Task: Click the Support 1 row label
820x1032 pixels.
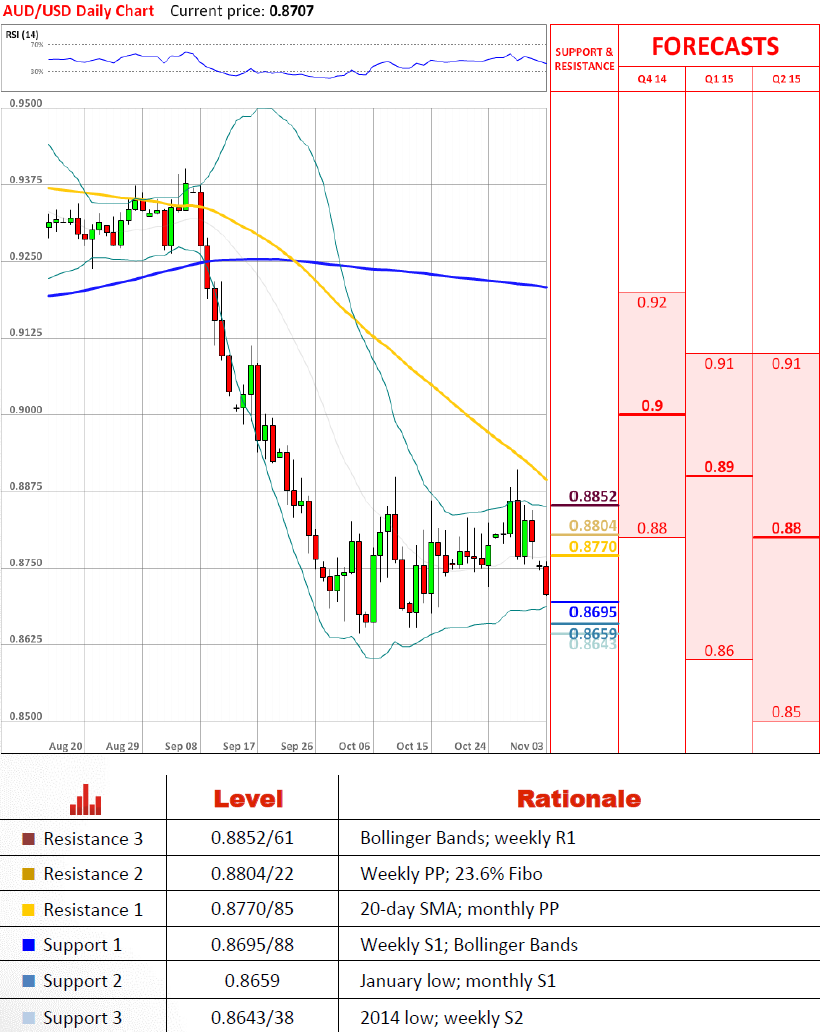Action: [82, 945]
